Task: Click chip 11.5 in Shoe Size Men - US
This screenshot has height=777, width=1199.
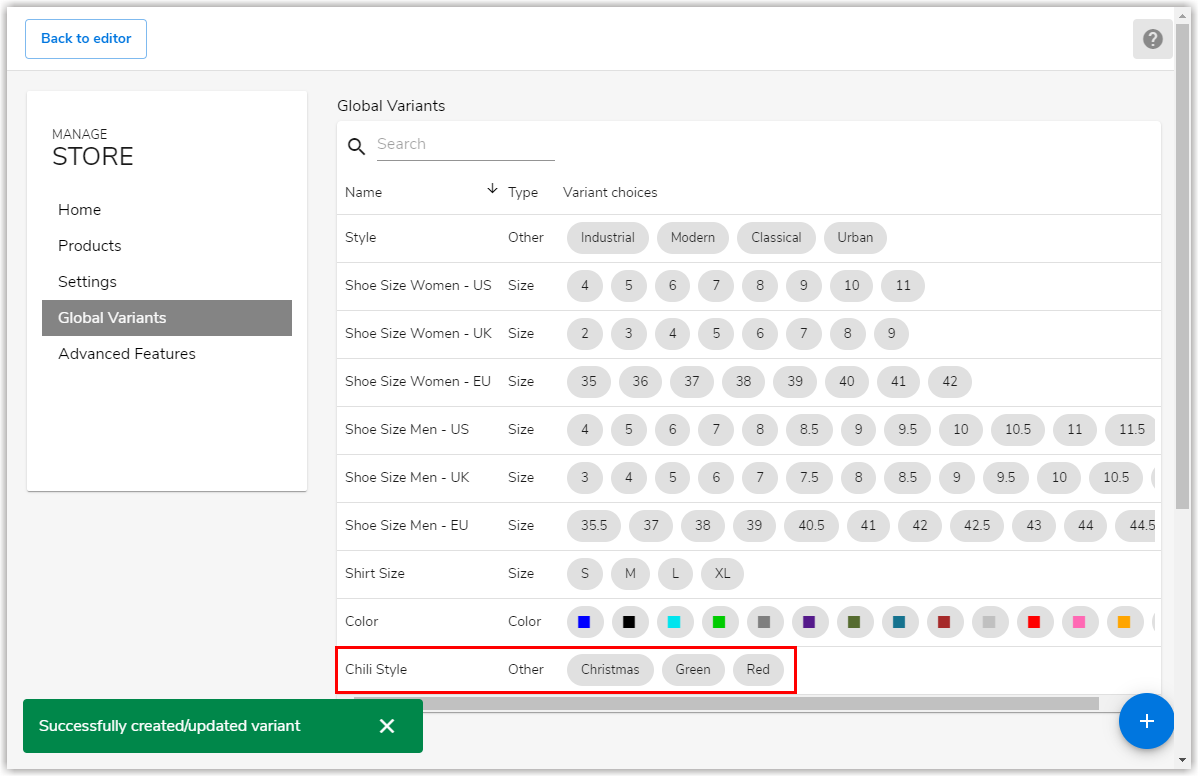Action: pyautogui.click(x=1130, y=430)
